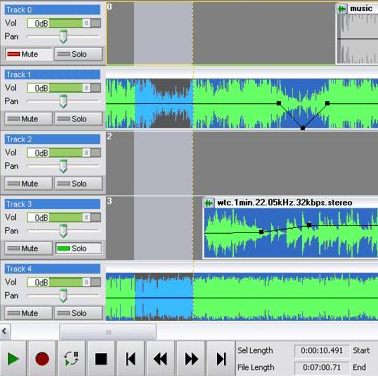Click Track 4 volume slider
The height and width of the screenshot is (376, 378).
coord(63,282)
